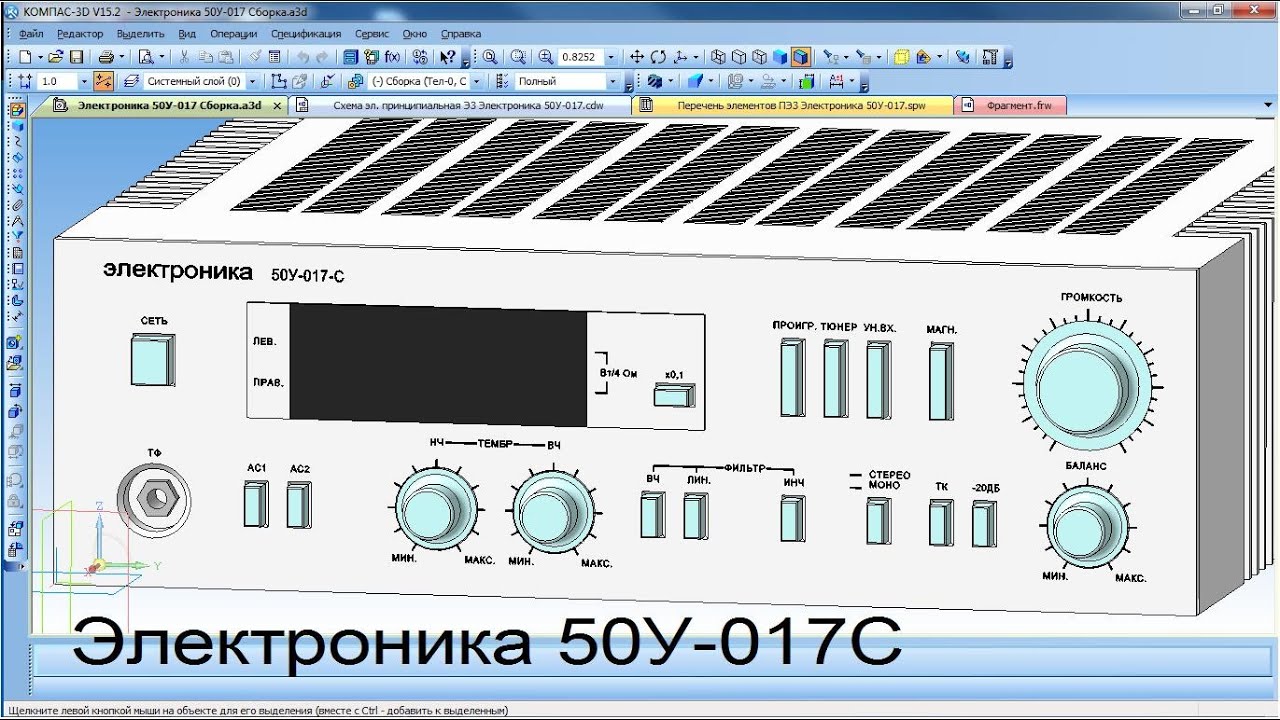Screen dimensions: 1280x720
Task: Click the МАГН. selector button on model
Action: pos(940,379)
